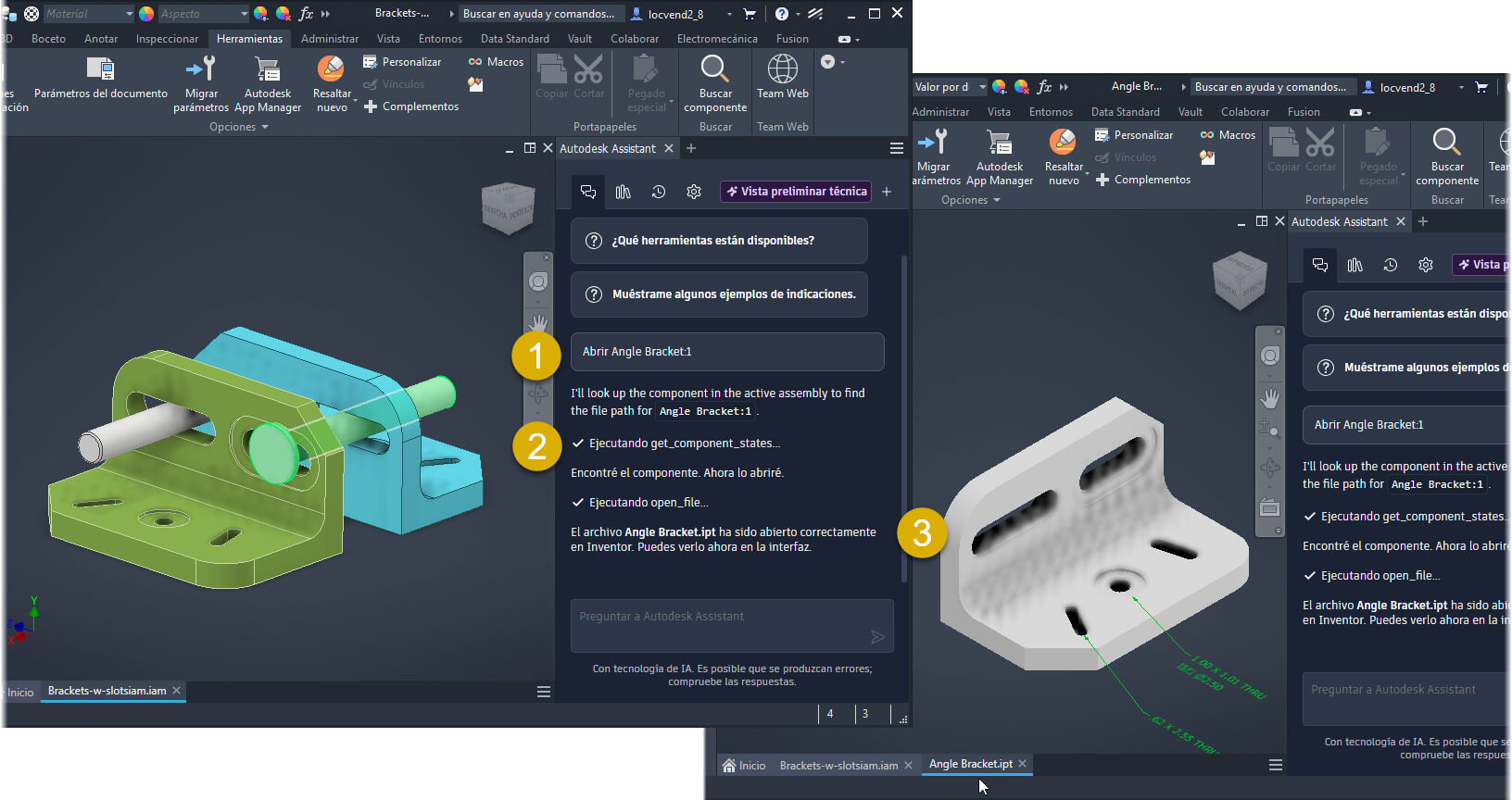Open fx parameters in right window title bar
This screenshot has height=800, width=1512.
coord(1044,87)
